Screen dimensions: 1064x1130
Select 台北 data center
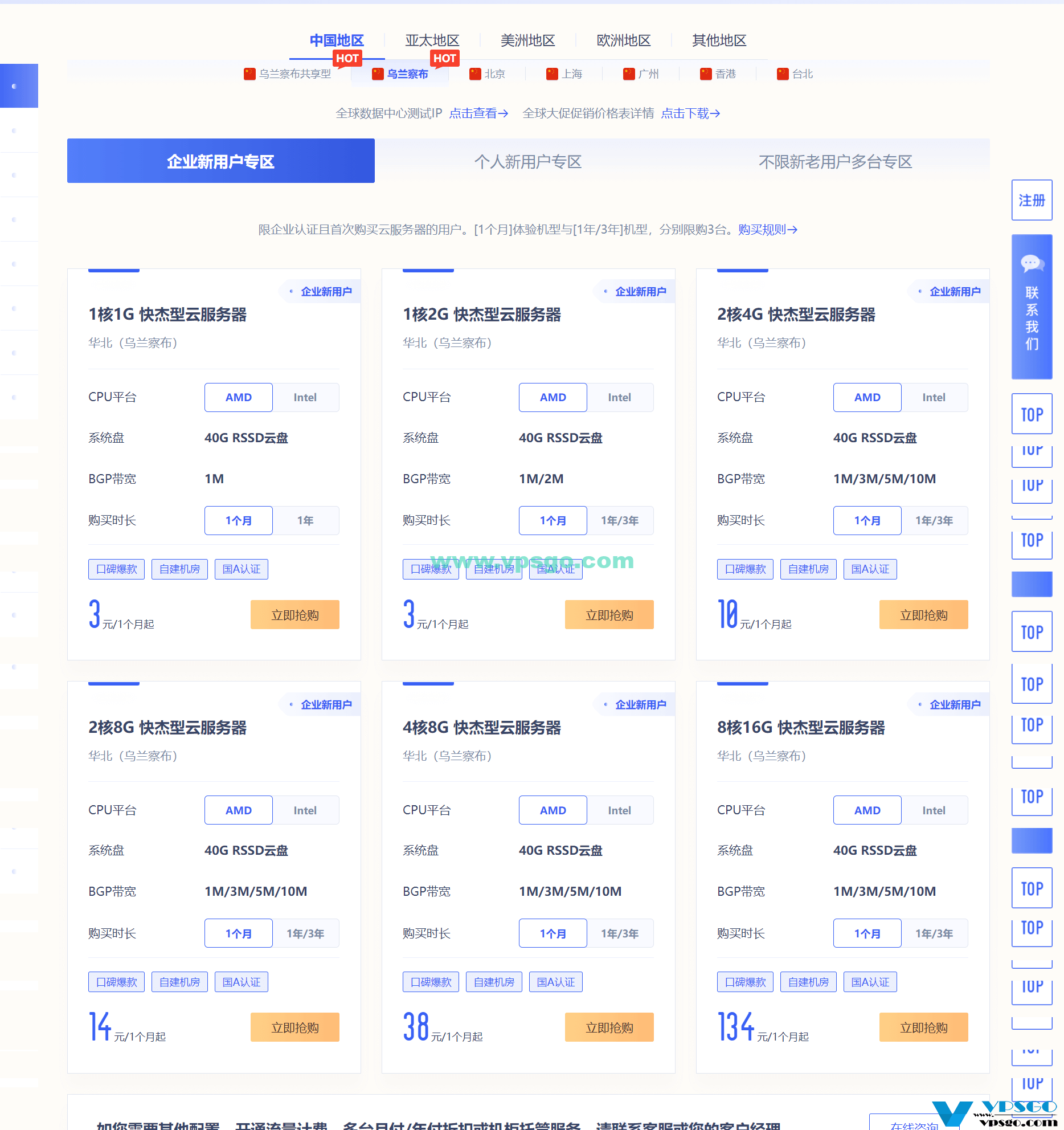(x=795, y=74)
